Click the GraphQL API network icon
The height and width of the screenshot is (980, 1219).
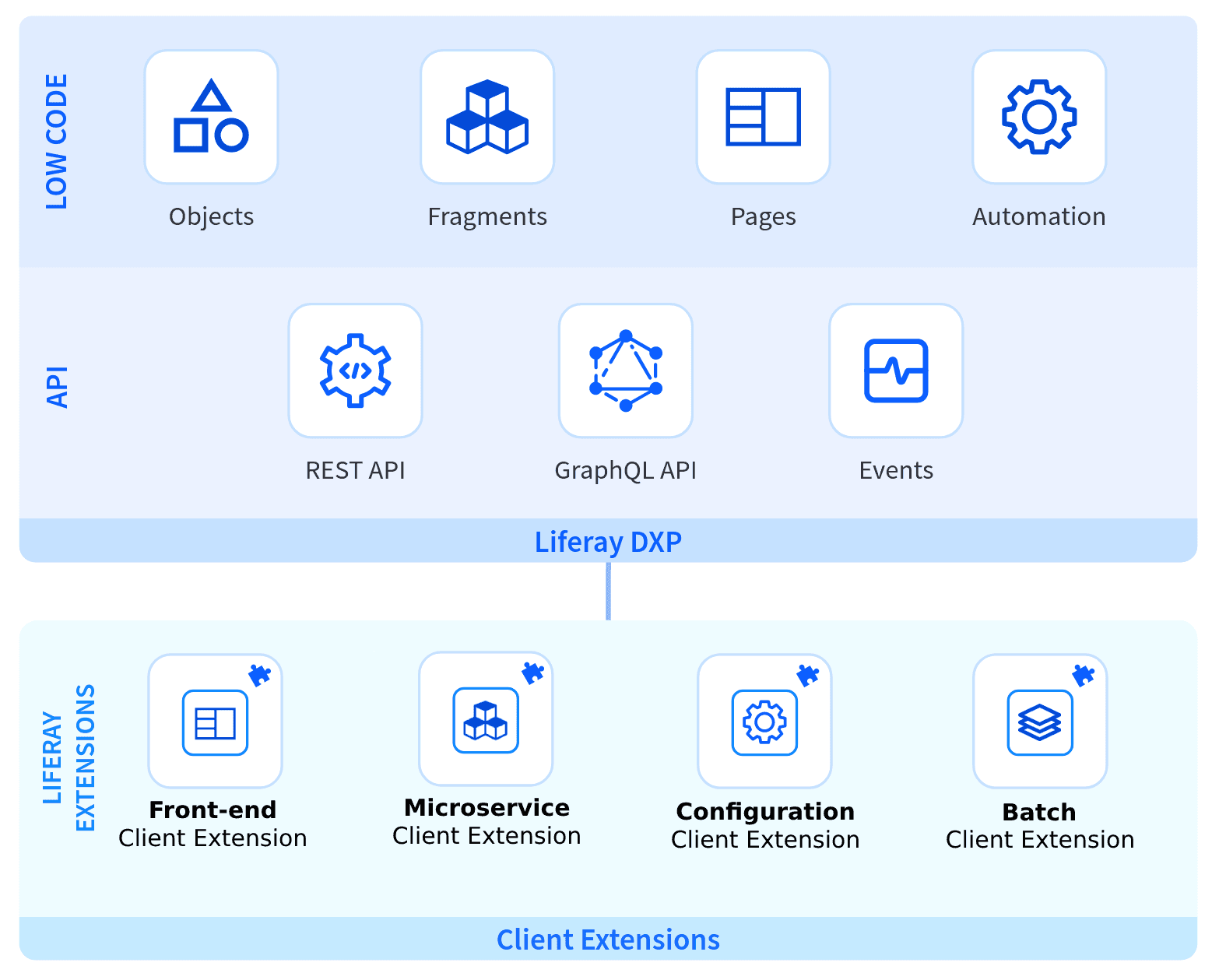(x=626, y=371)
